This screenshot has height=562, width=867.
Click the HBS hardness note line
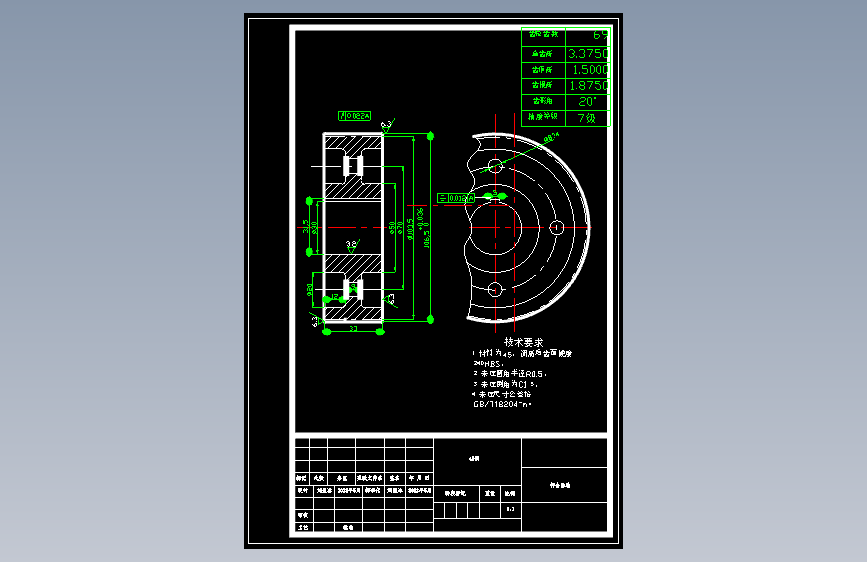[488, 363]
